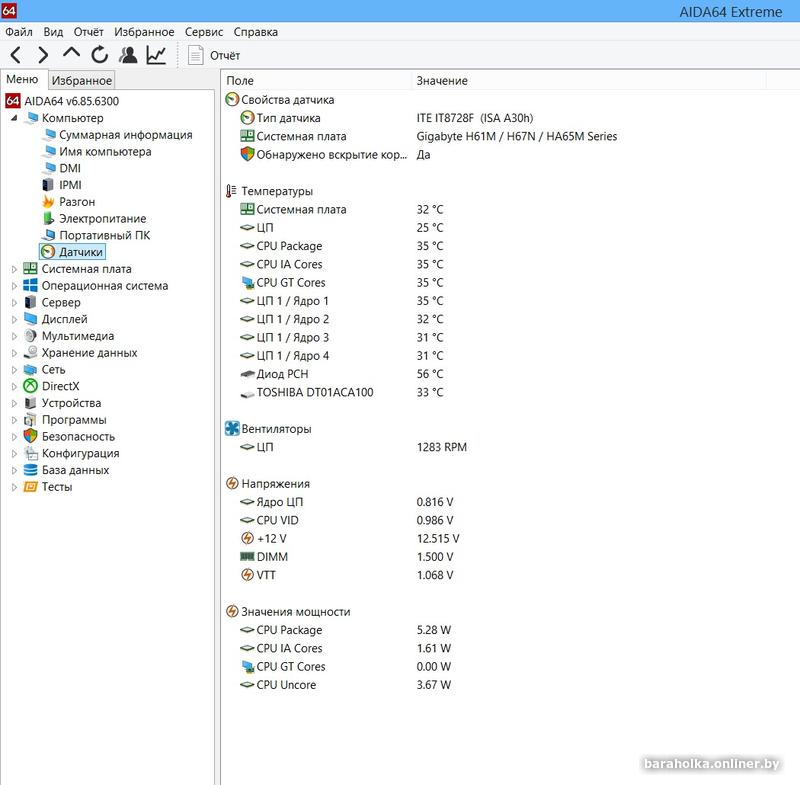
Task: Expand the Устройства tree node
Action: (x=14, y=403)
